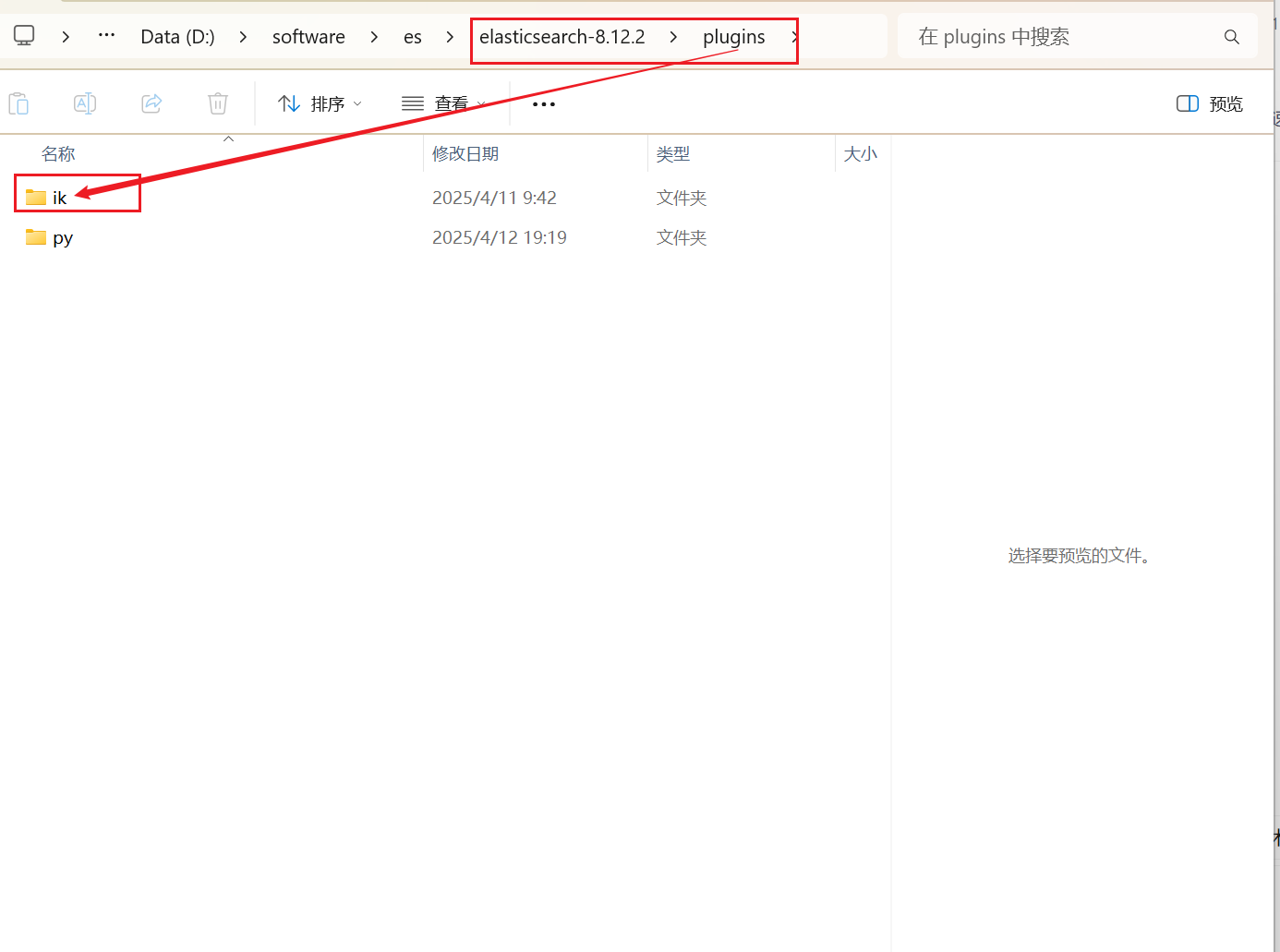1280x952 pixels.
Task: Click the ik folder icon
Action: pyautogui.click(x=36, y=197)
